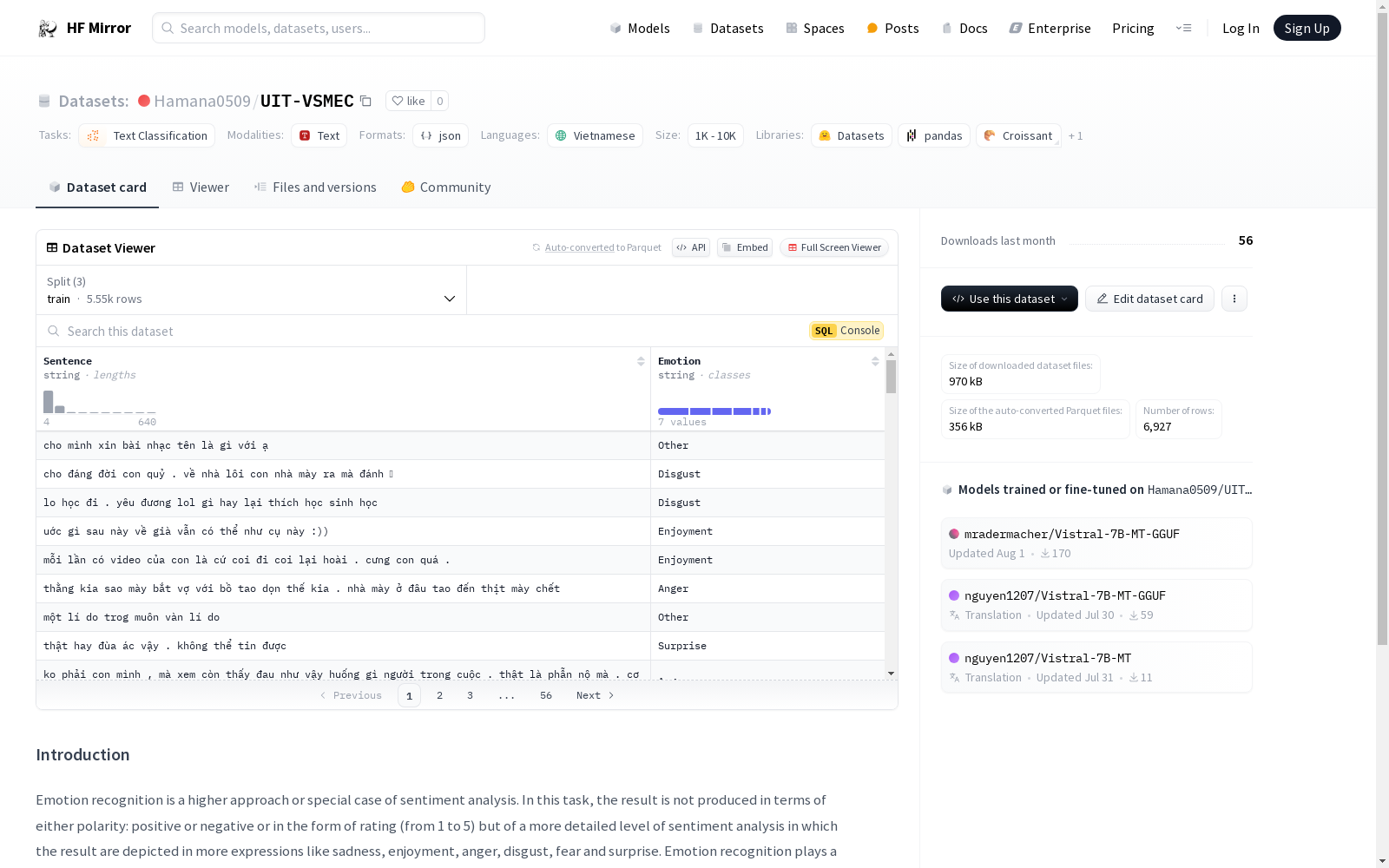Open the more options three-dot menu
Screen dimensions: 1389x868
[1234, 299]
